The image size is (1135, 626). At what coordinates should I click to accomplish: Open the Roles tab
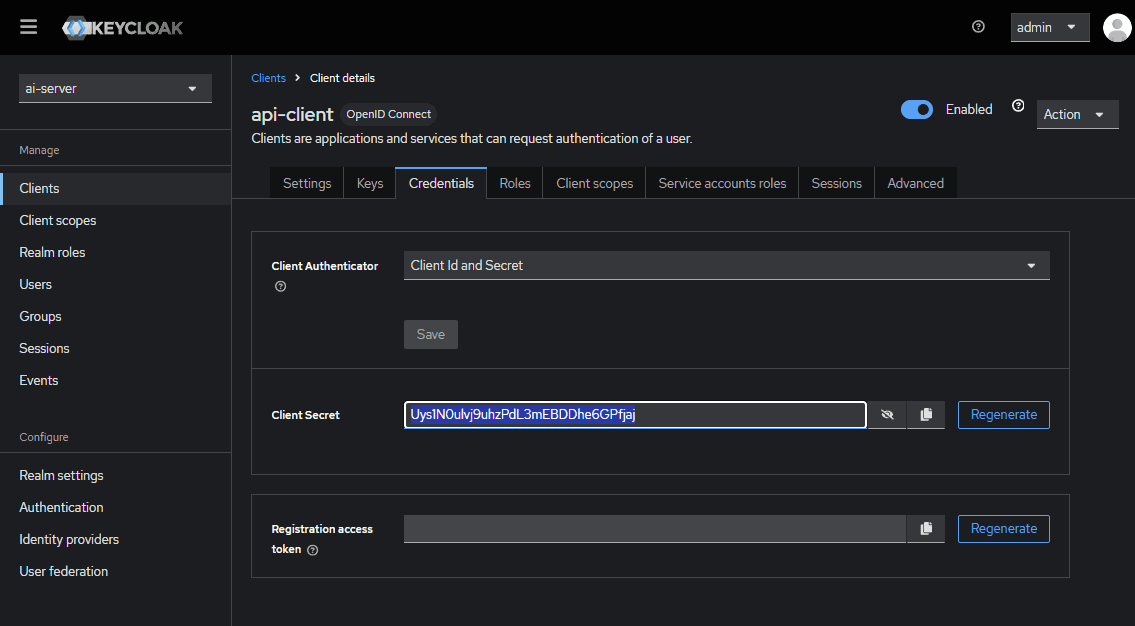point(515,183)
